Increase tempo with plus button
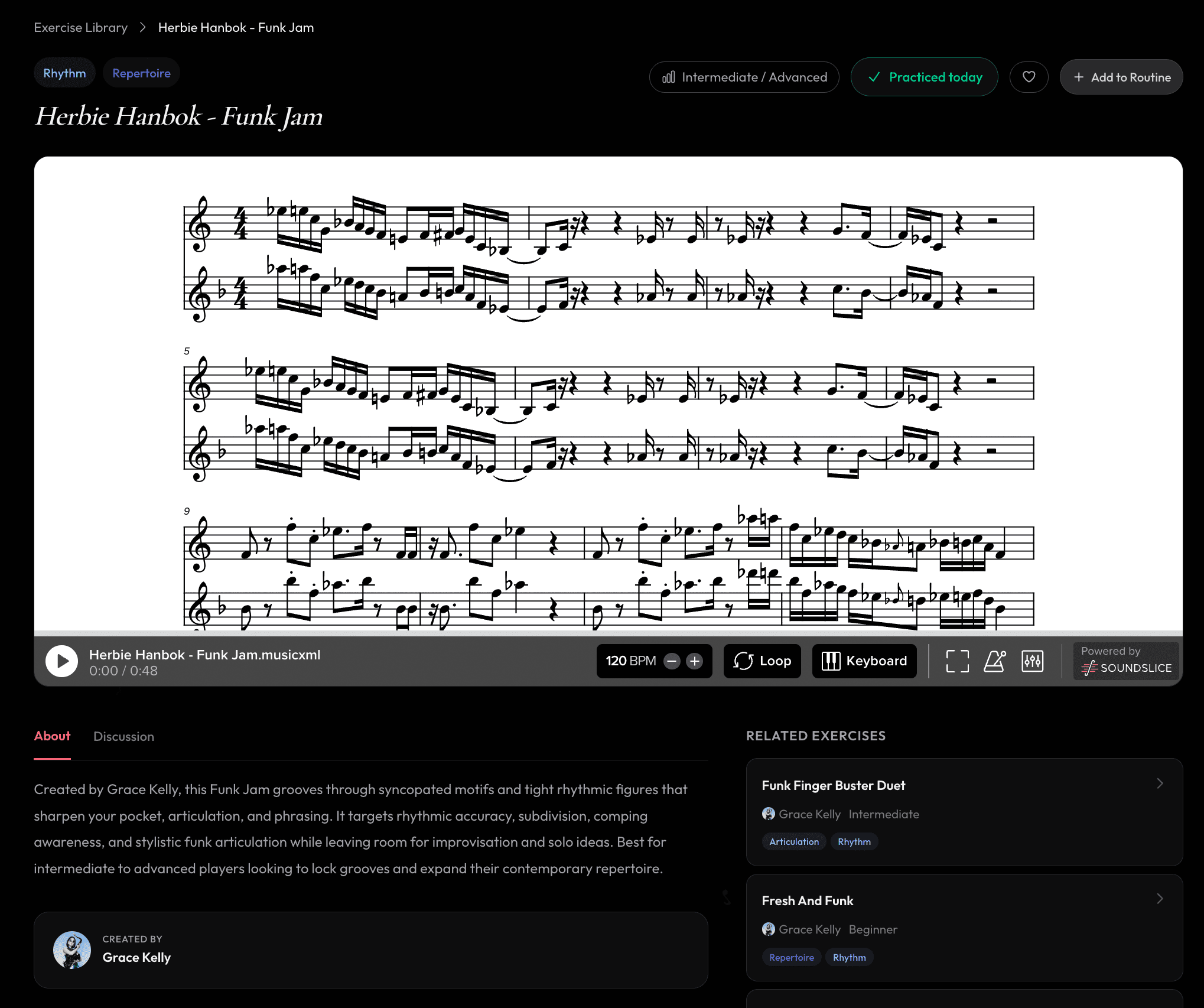 (x=695, y=661)
